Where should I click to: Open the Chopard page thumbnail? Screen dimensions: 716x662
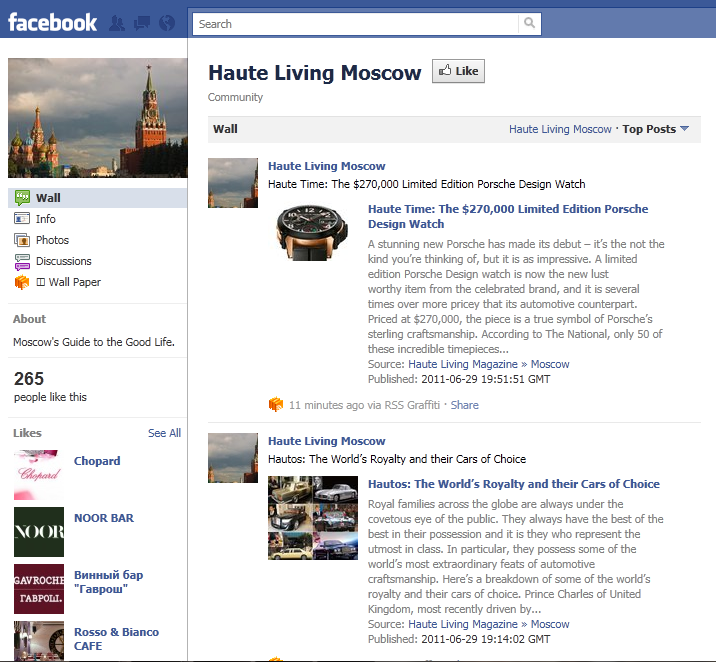click(x=39, y=475)
